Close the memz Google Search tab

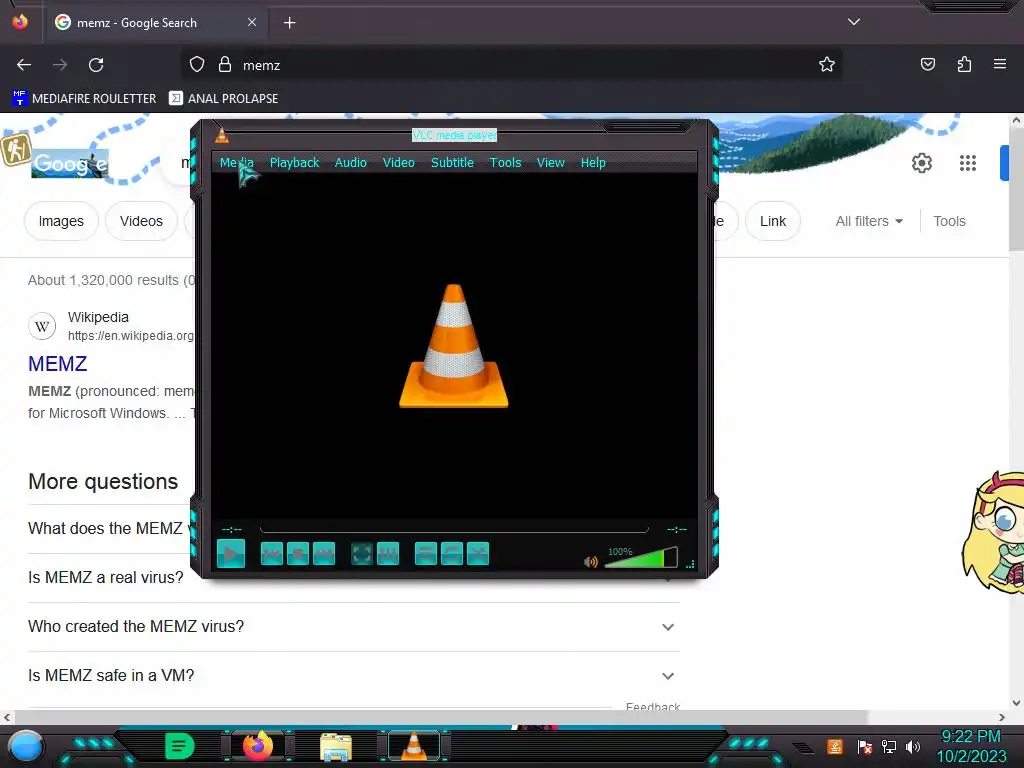click(x=251, y=22)
